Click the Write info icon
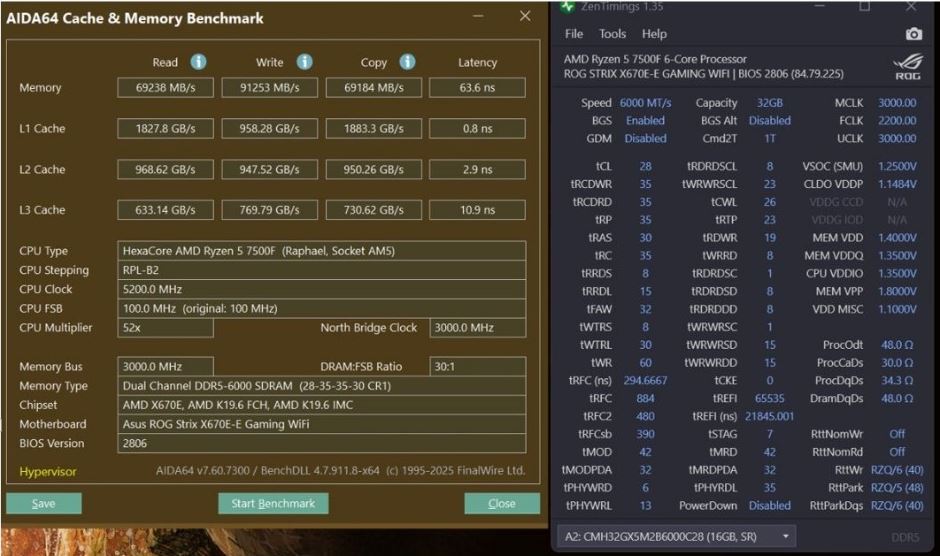The image size is (940, 556). 305,62
